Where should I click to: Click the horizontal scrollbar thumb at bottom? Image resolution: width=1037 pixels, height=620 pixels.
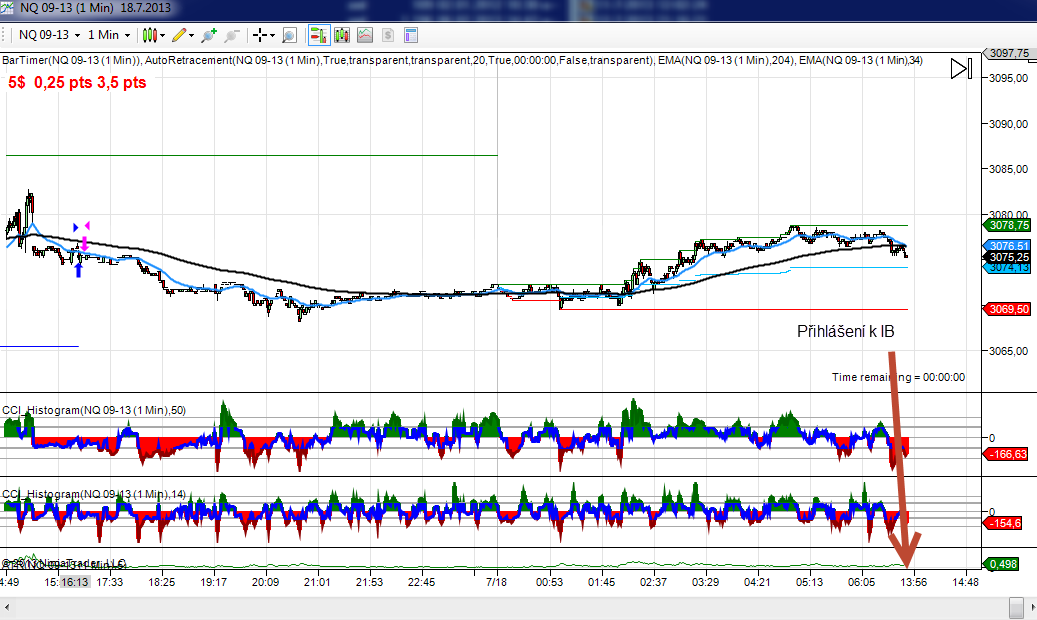pyautogui.click(x=1016, y=607)
